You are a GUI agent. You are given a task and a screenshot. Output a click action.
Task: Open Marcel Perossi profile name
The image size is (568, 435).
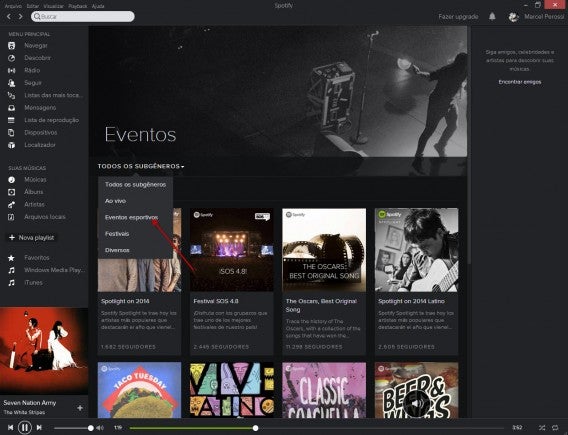pos(544,17)
